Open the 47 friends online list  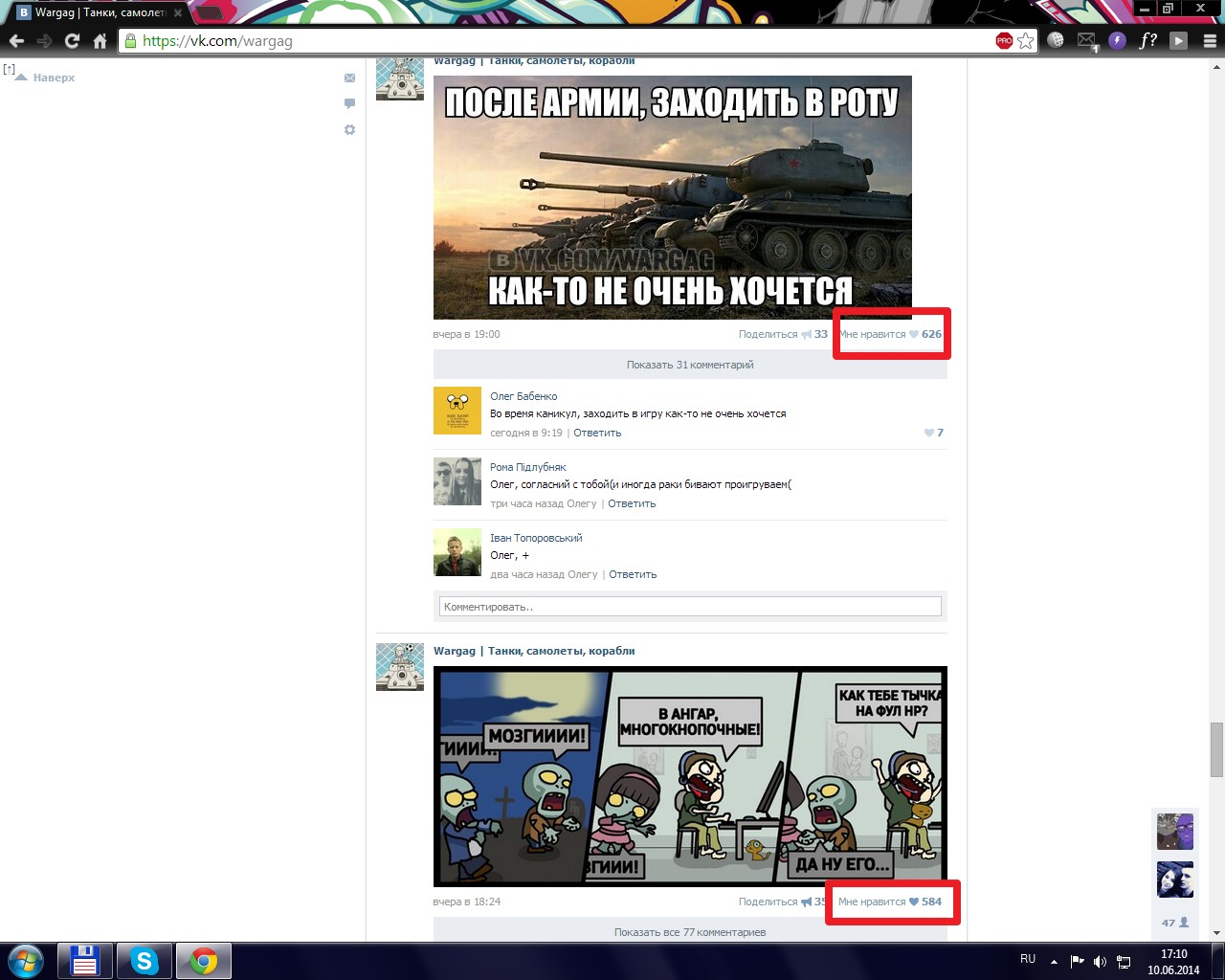tap(1175, 923)
